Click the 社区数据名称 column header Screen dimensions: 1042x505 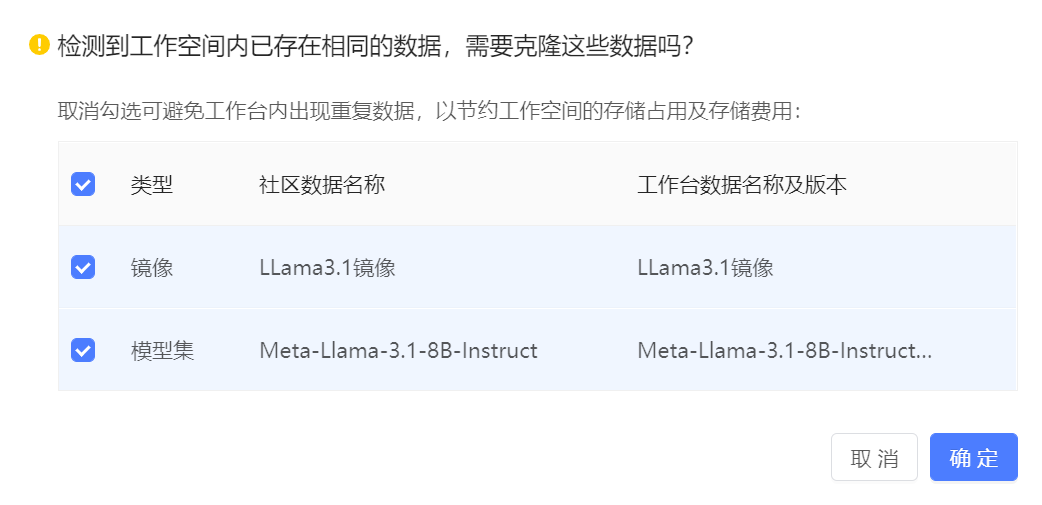tap(322, 185)
